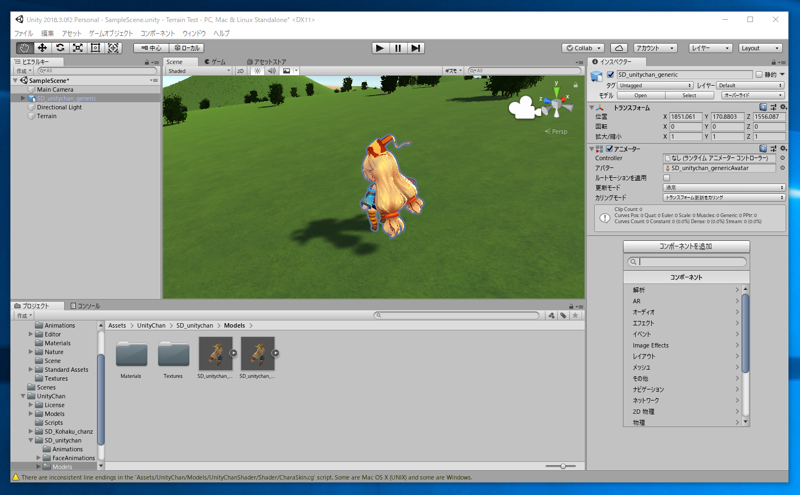Open the Layout dropdown

[760, 48]
